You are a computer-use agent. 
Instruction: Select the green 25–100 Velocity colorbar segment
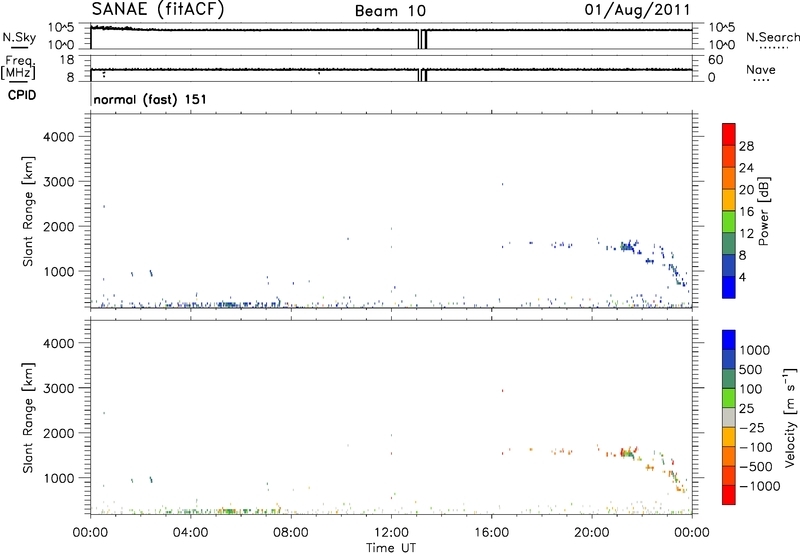pos(729,398)
